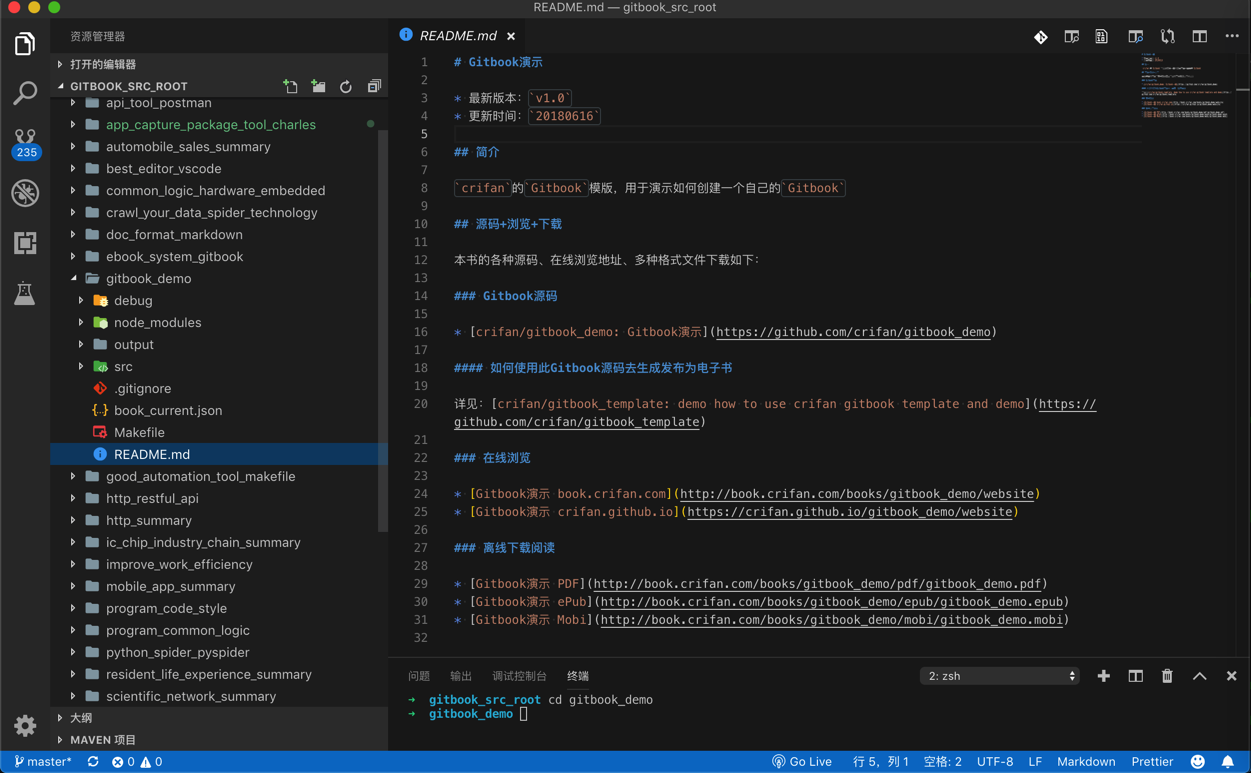Collapse all folders in explorer
Viewport: 1251px width, 773px height.
point(374,87)
